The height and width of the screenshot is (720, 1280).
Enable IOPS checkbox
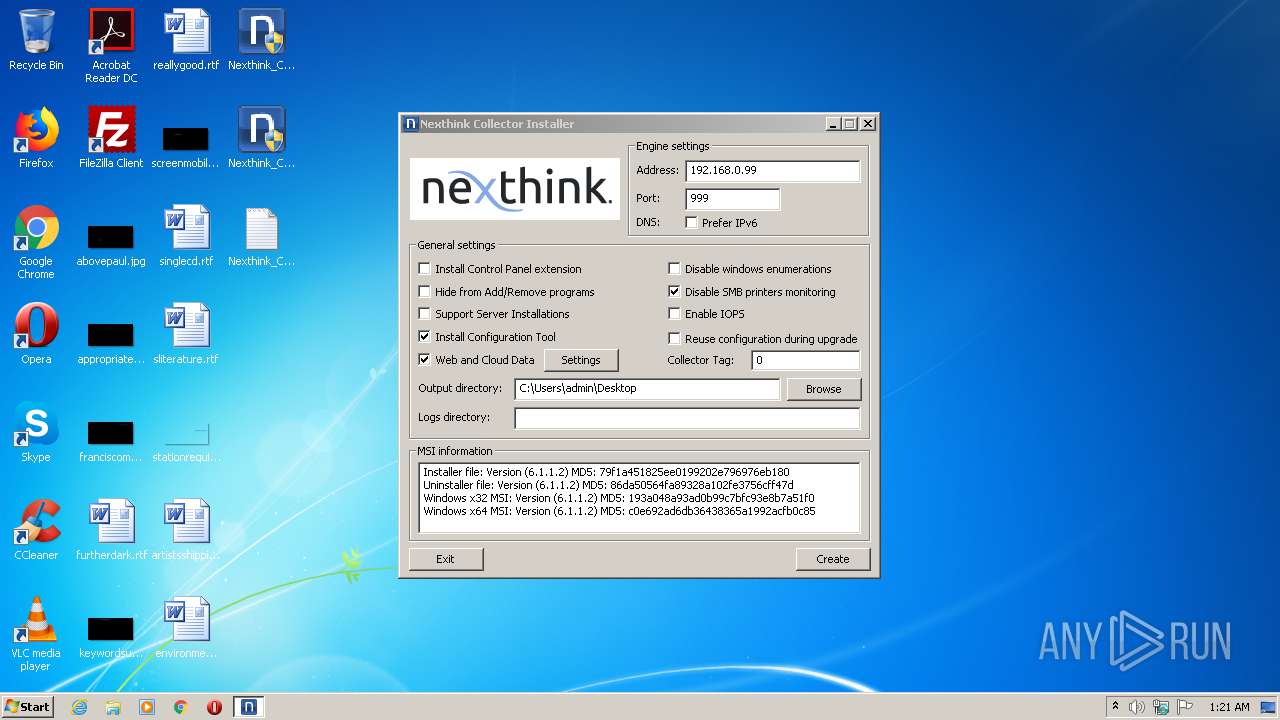point(675,314)
